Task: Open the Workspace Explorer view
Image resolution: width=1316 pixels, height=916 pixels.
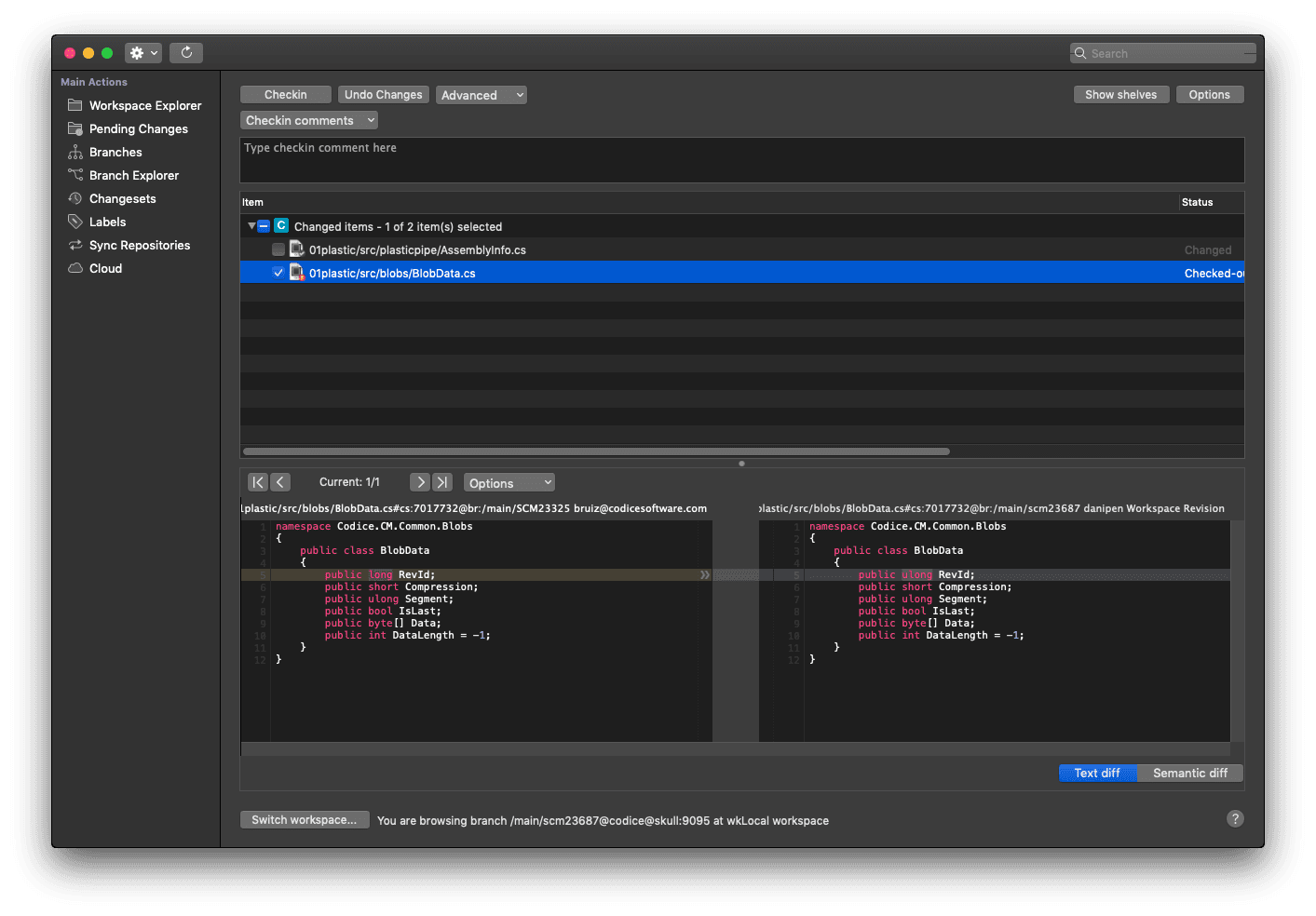Action: coord(144,105)
